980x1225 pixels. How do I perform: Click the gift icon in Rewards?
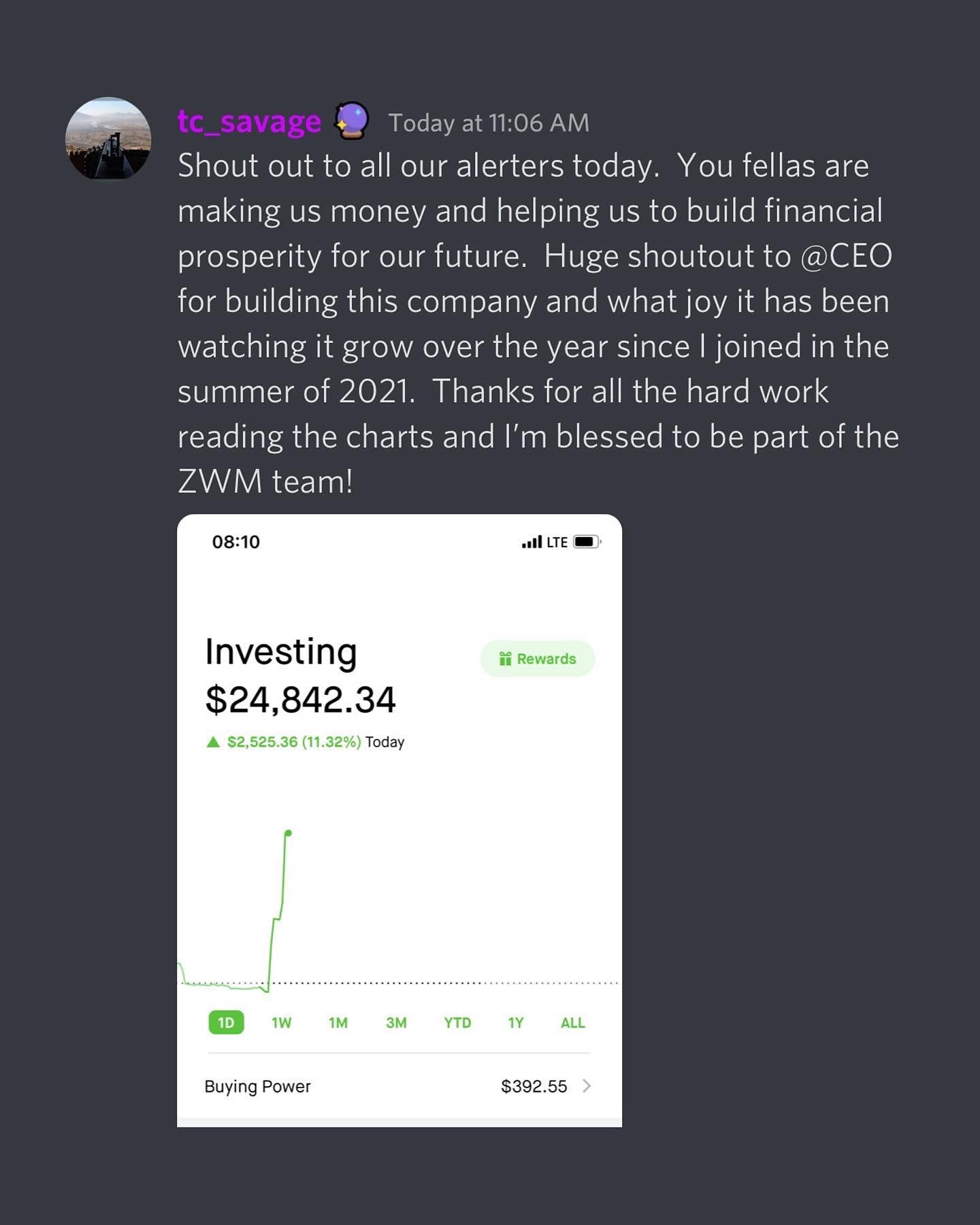point(505,659)
